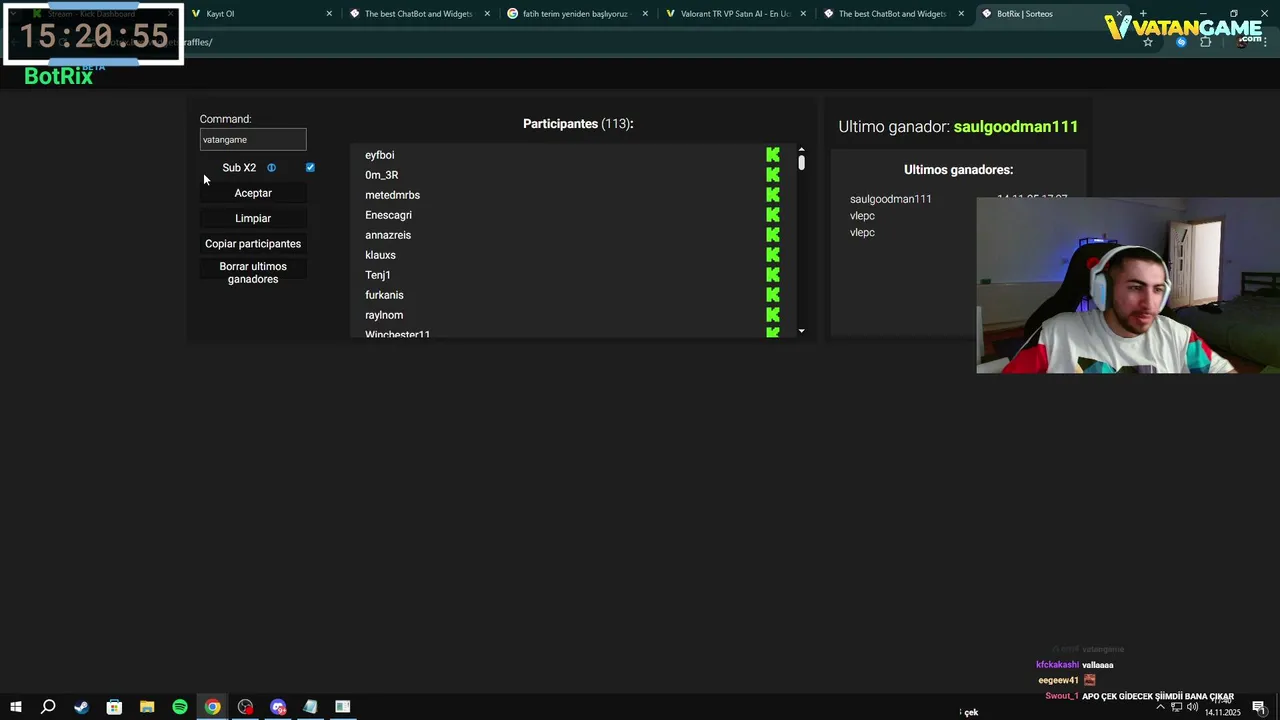Image resolution: width=1280 pixels, height=720 pixels.
Task: Select participant klauxs
Action: pos(380,255)
